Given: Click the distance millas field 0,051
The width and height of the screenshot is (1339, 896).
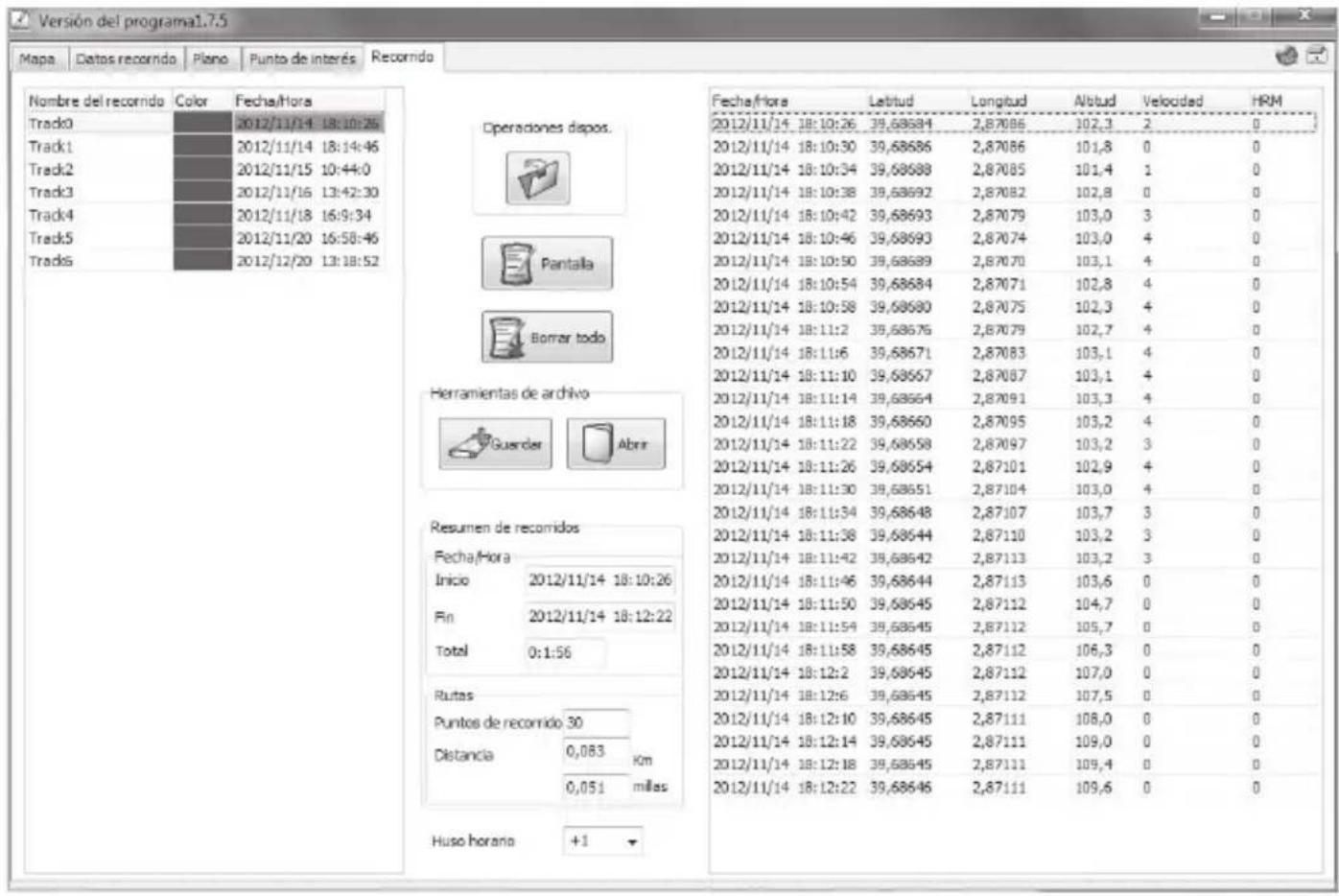Looking at the screenshot, I should (597, 787).
